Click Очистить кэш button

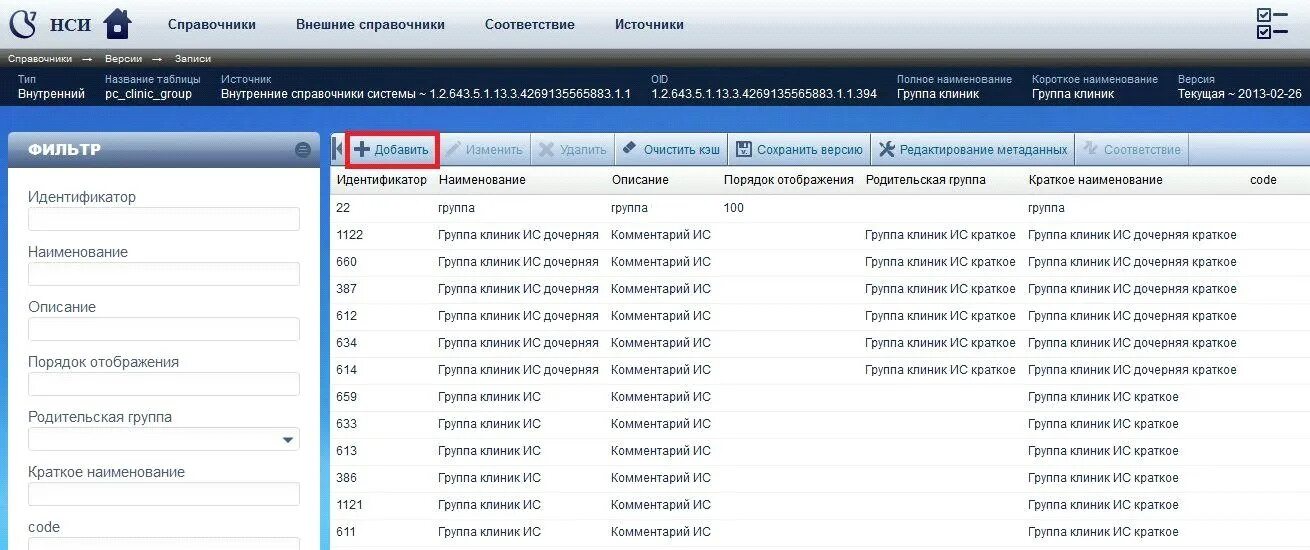(671, 150)
